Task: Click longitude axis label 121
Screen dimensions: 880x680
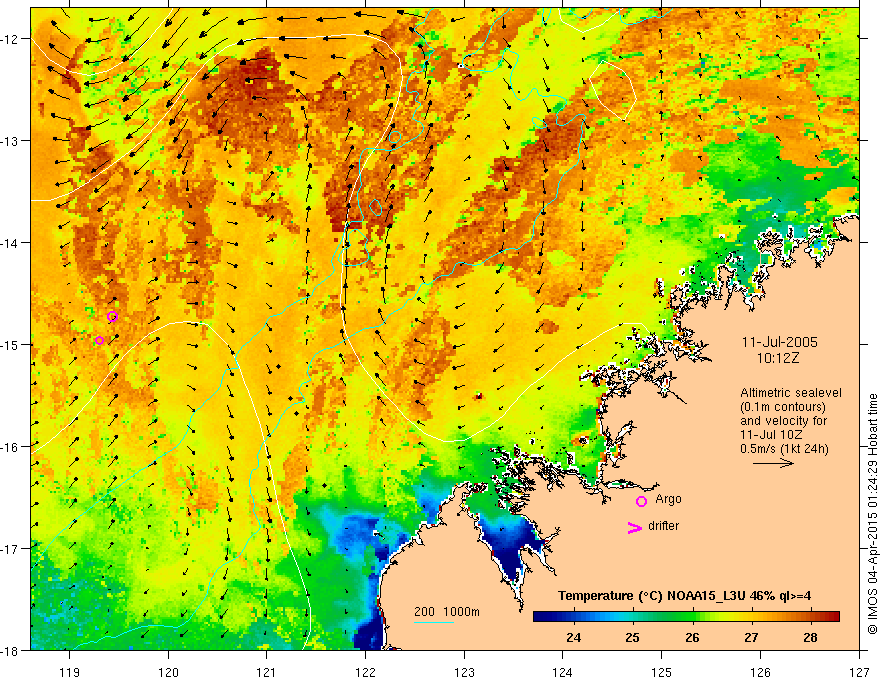Action: [x=267, y=672]
